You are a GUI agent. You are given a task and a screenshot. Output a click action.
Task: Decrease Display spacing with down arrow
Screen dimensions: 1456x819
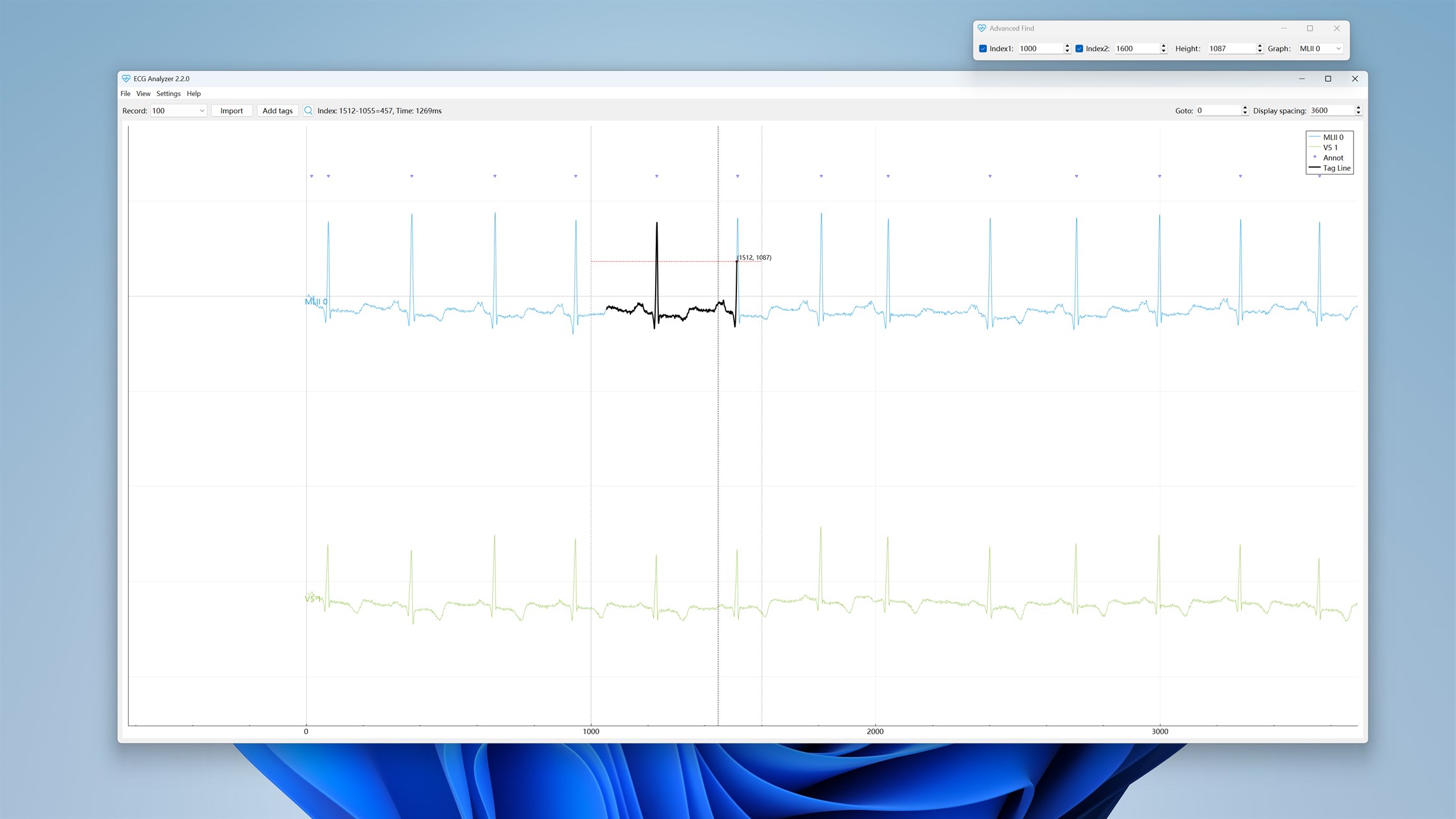point(1358,113)
